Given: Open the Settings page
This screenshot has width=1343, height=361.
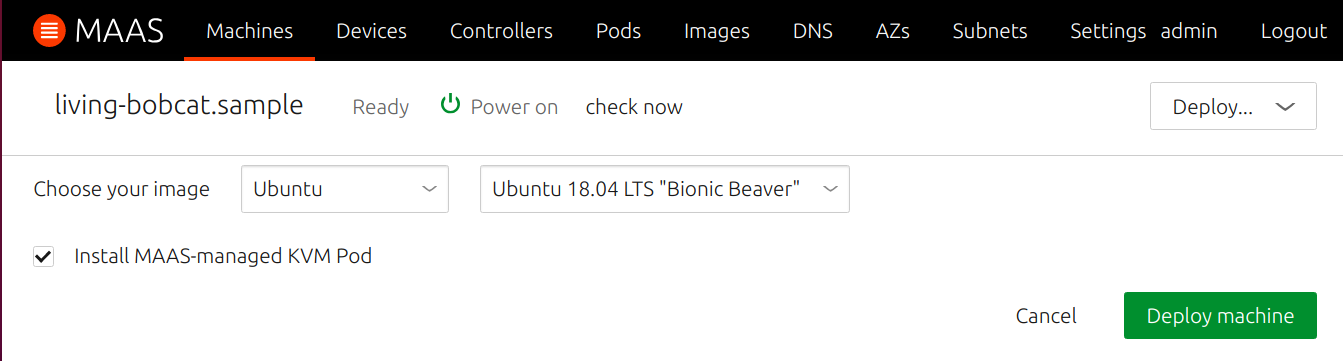Looking at the screenshot, I should pos(1108,31).
